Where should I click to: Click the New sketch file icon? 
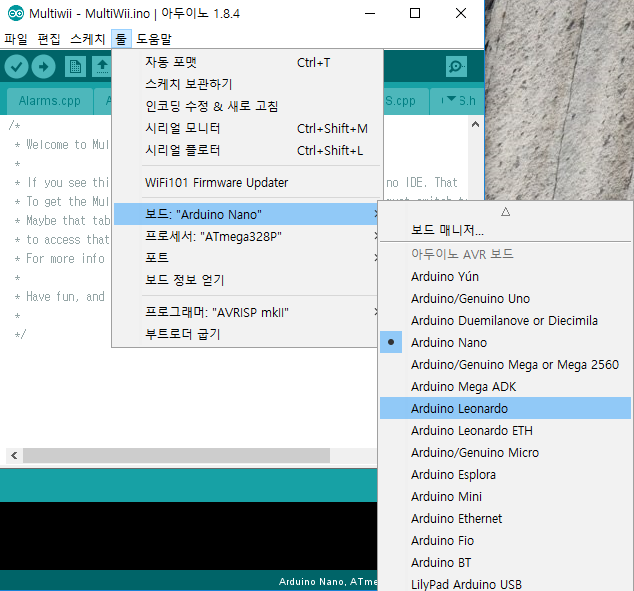(x=75, y=66)
